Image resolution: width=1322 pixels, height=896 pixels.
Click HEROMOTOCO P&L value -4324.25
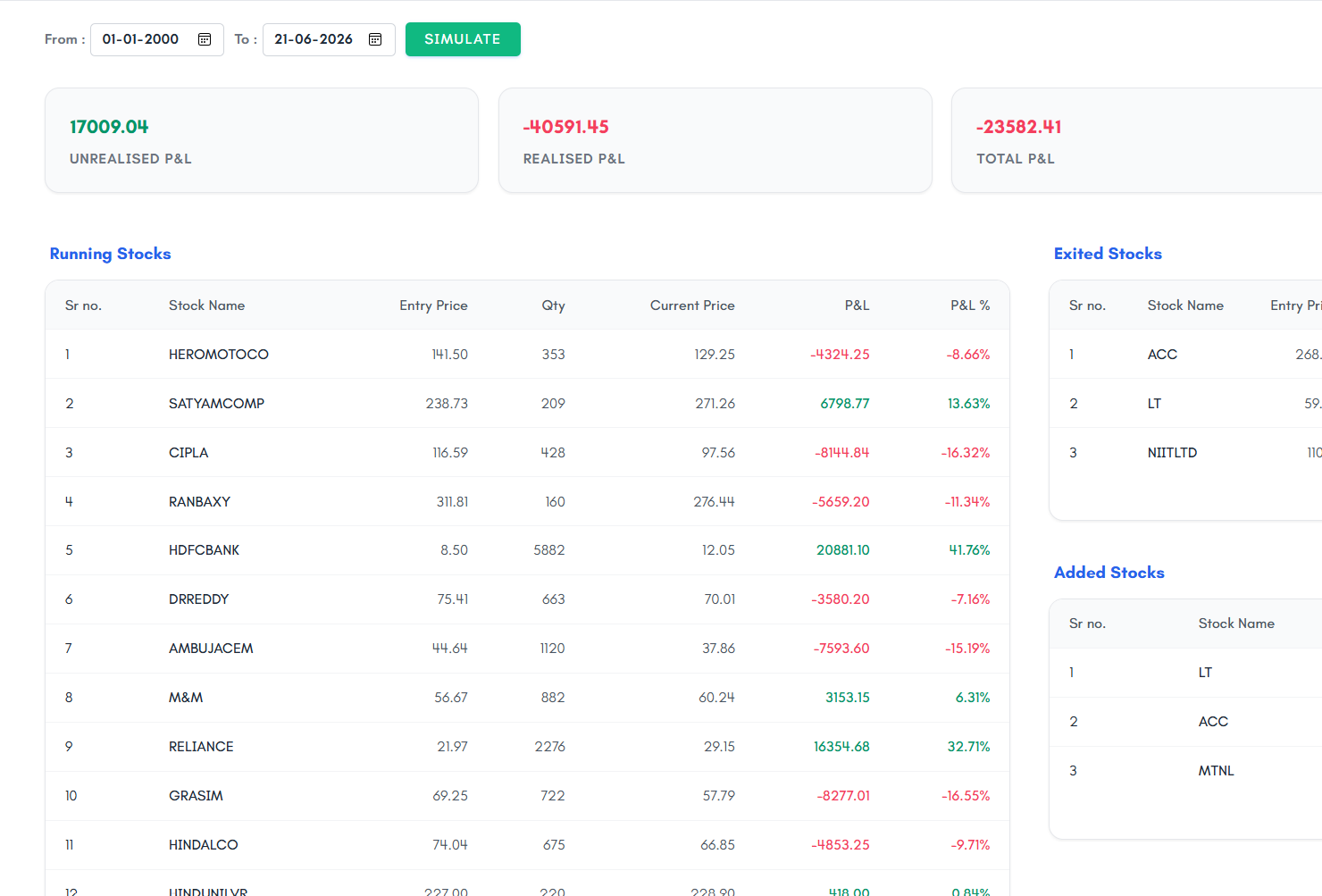point(840,355)
